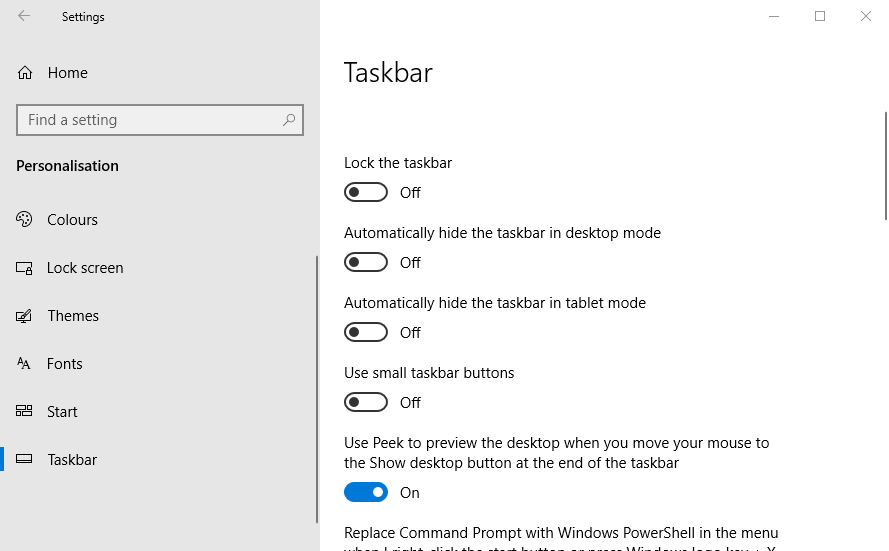The image size is (889, 551).
Task: Click the Personalisation section heading
Action: (67, 166)
